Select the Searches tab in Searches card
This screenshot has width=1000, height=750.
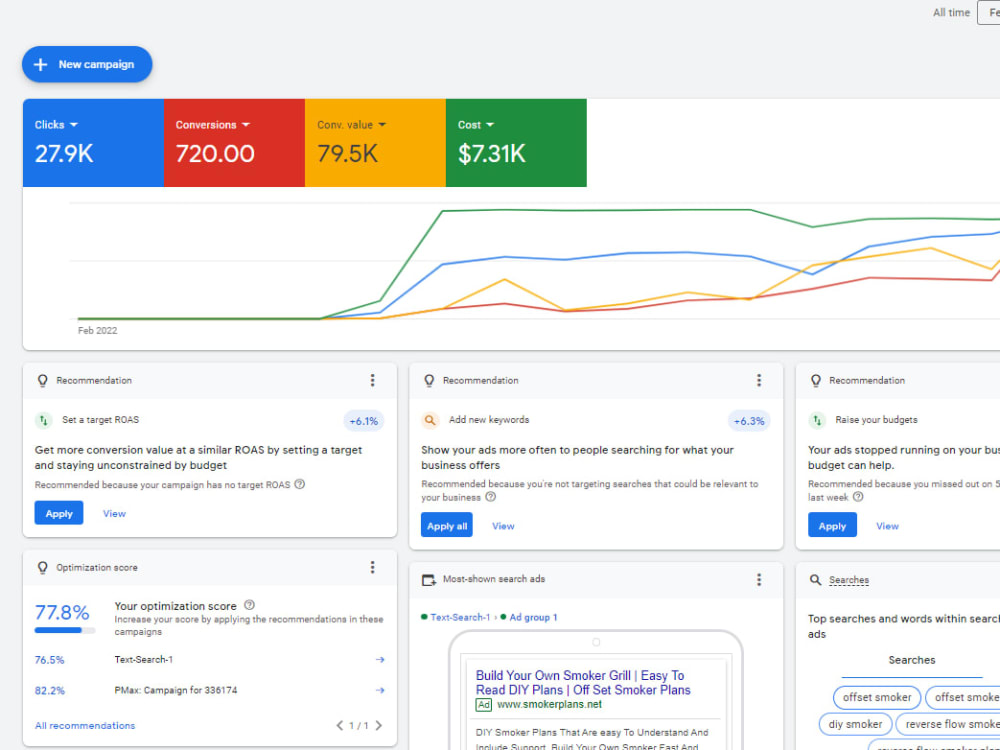(x=911, y=661)
